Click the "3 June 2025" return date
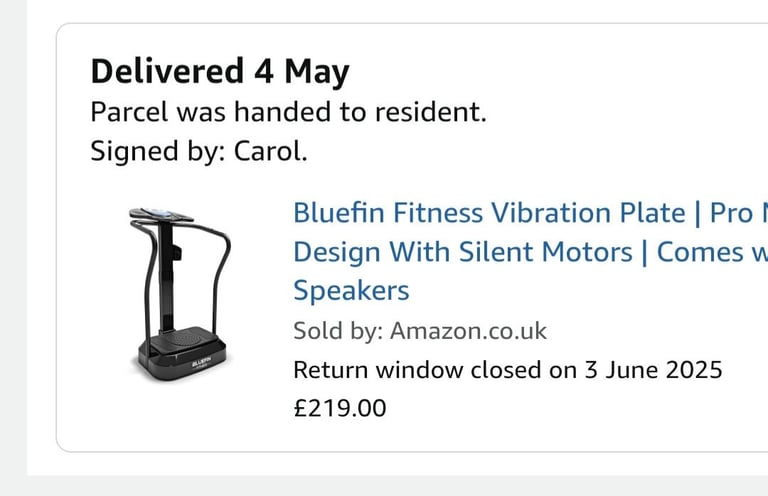Image resolution: width=768 pixels, height=496 pixels. (653, 370)
